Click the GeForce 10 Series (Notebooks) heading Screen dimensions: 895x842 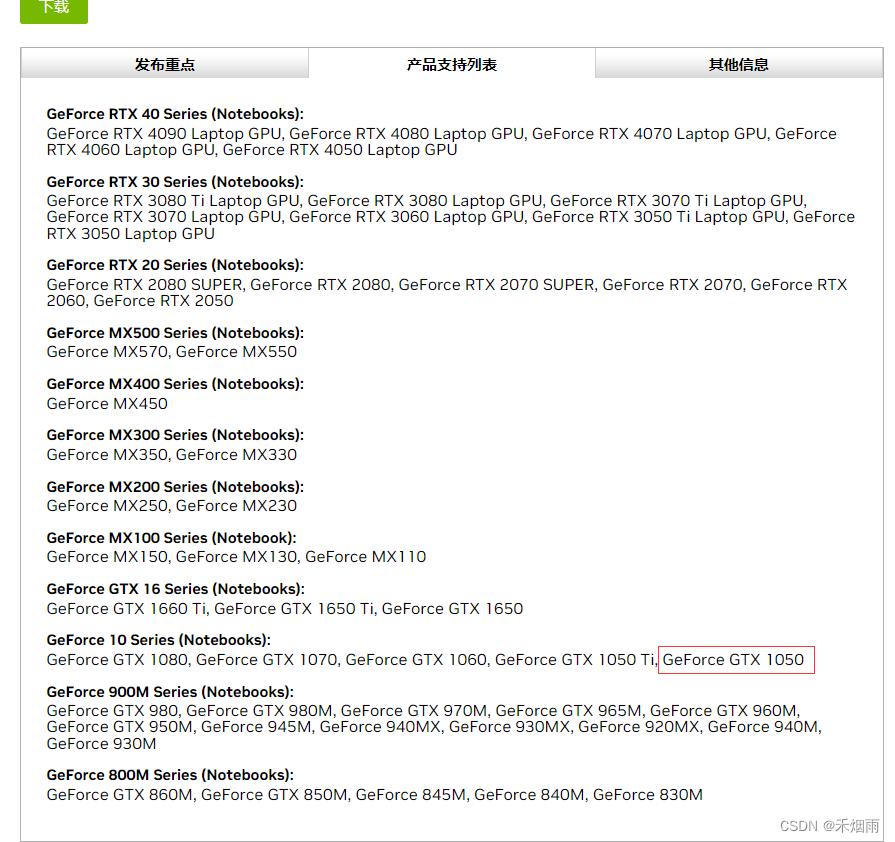158,640
